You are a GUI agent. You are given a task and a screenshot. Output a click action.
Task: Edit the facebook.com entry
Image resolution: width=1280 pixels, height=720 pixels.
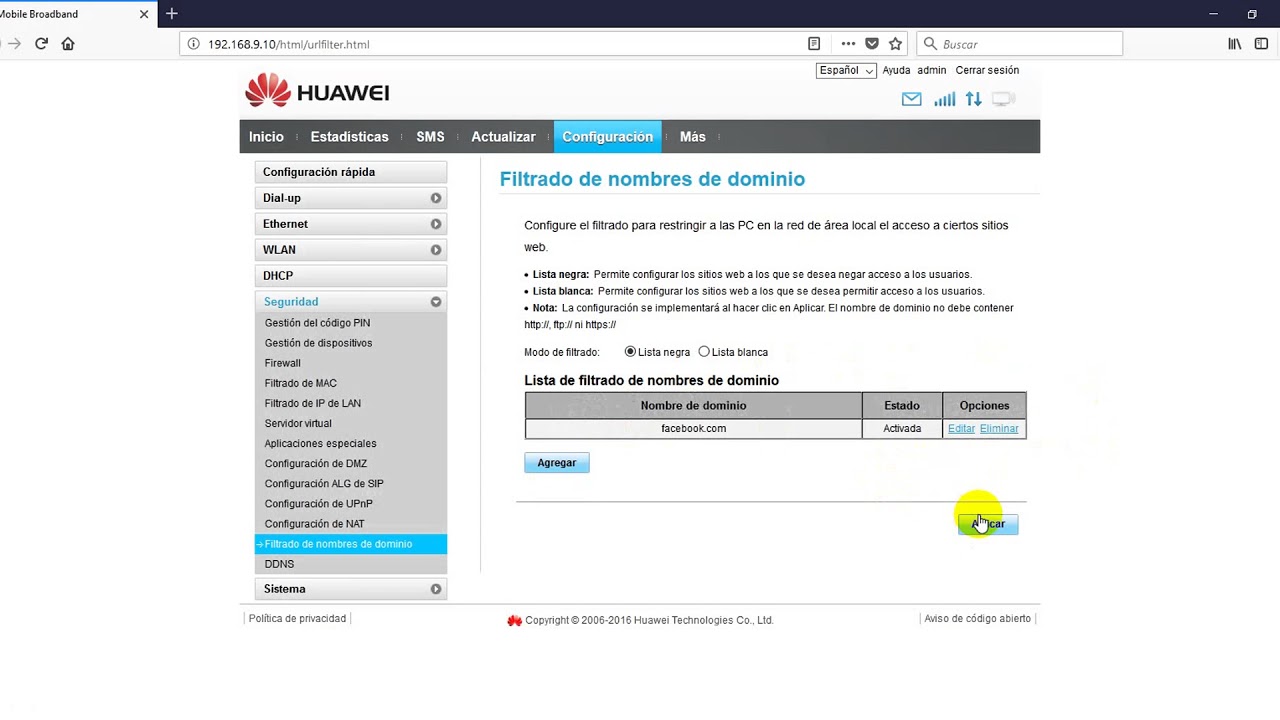(961, 429)
